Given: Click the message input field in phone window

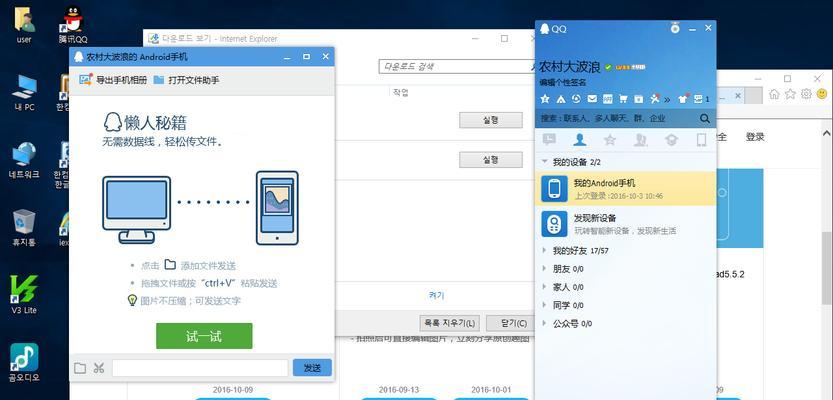Looking at the screenshot, I should [200, 368].
